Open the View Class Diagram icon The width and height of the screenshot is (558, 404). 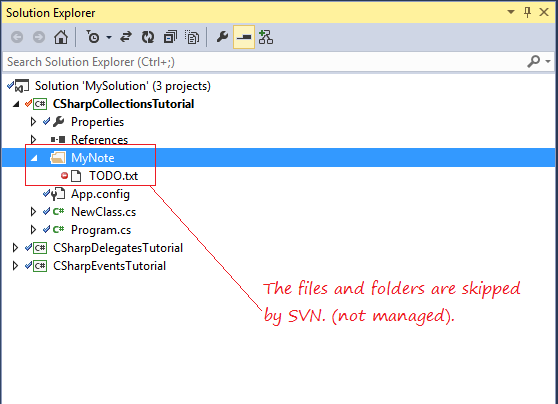coord(266,37)
